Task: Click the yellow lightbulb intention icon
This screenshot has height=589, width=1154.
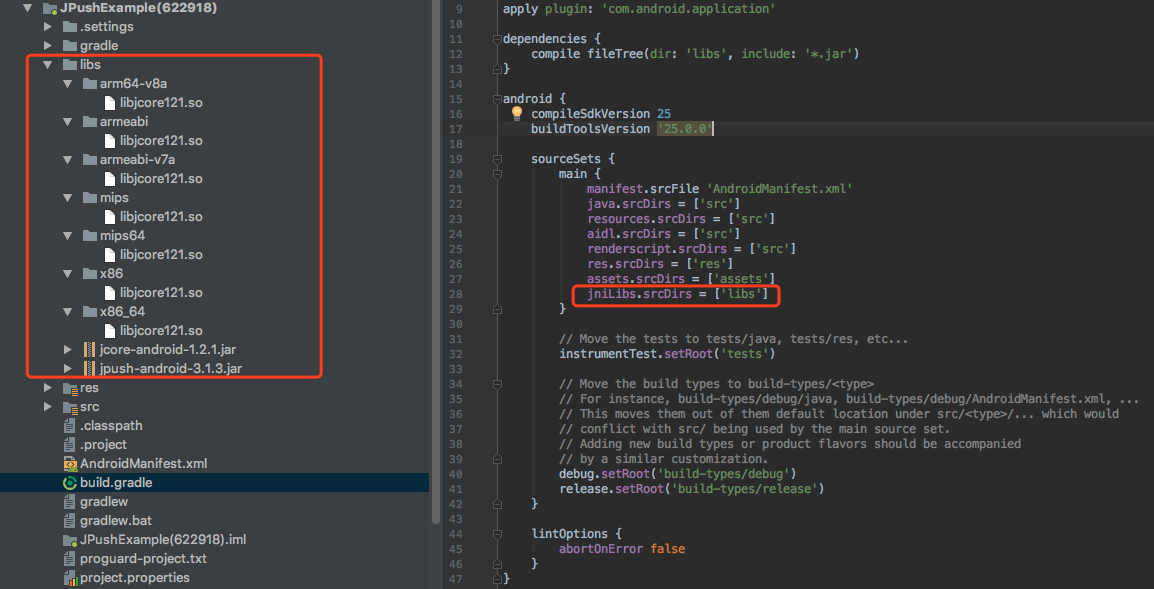Action: [516, 113]
